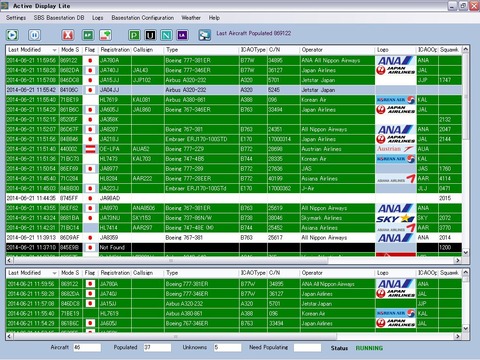
Task: Click Embraer ERJ170-100STD type cell
Action: pyautogui.click(x=202, y=139)
